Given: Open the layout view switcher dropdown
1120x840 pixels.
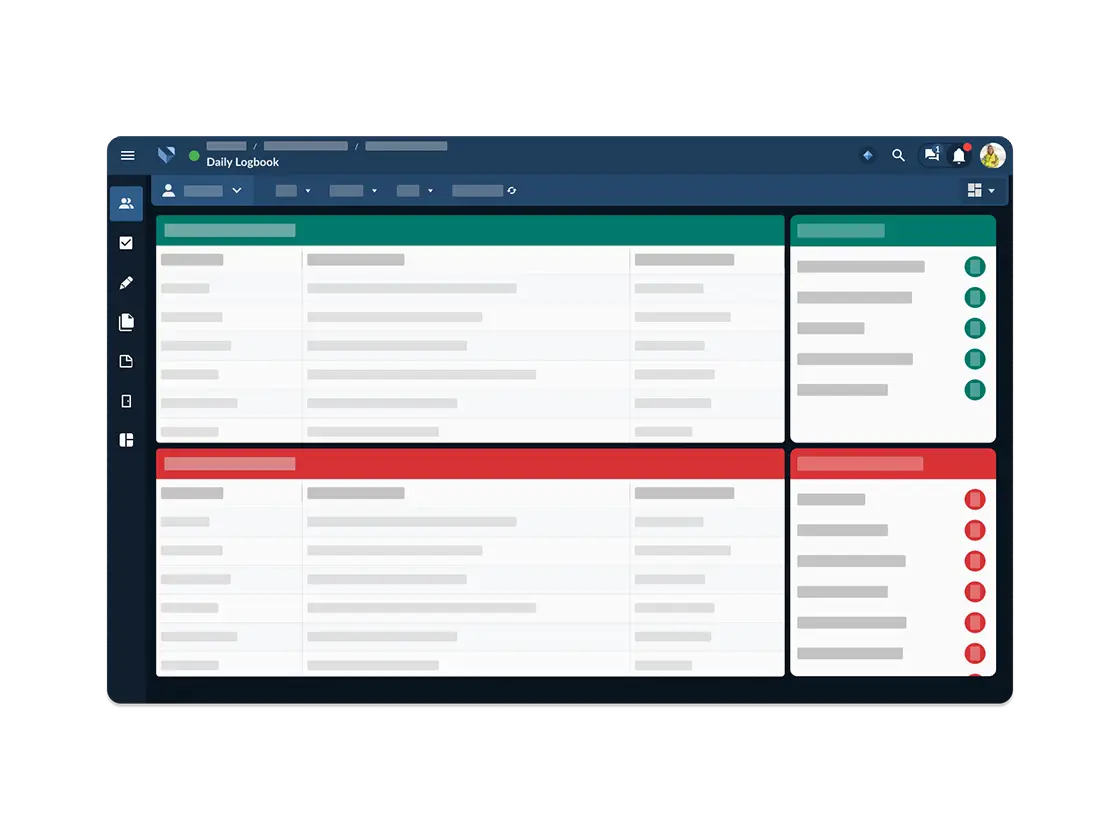Looking at the screenshot, I should tap(981, 190).
